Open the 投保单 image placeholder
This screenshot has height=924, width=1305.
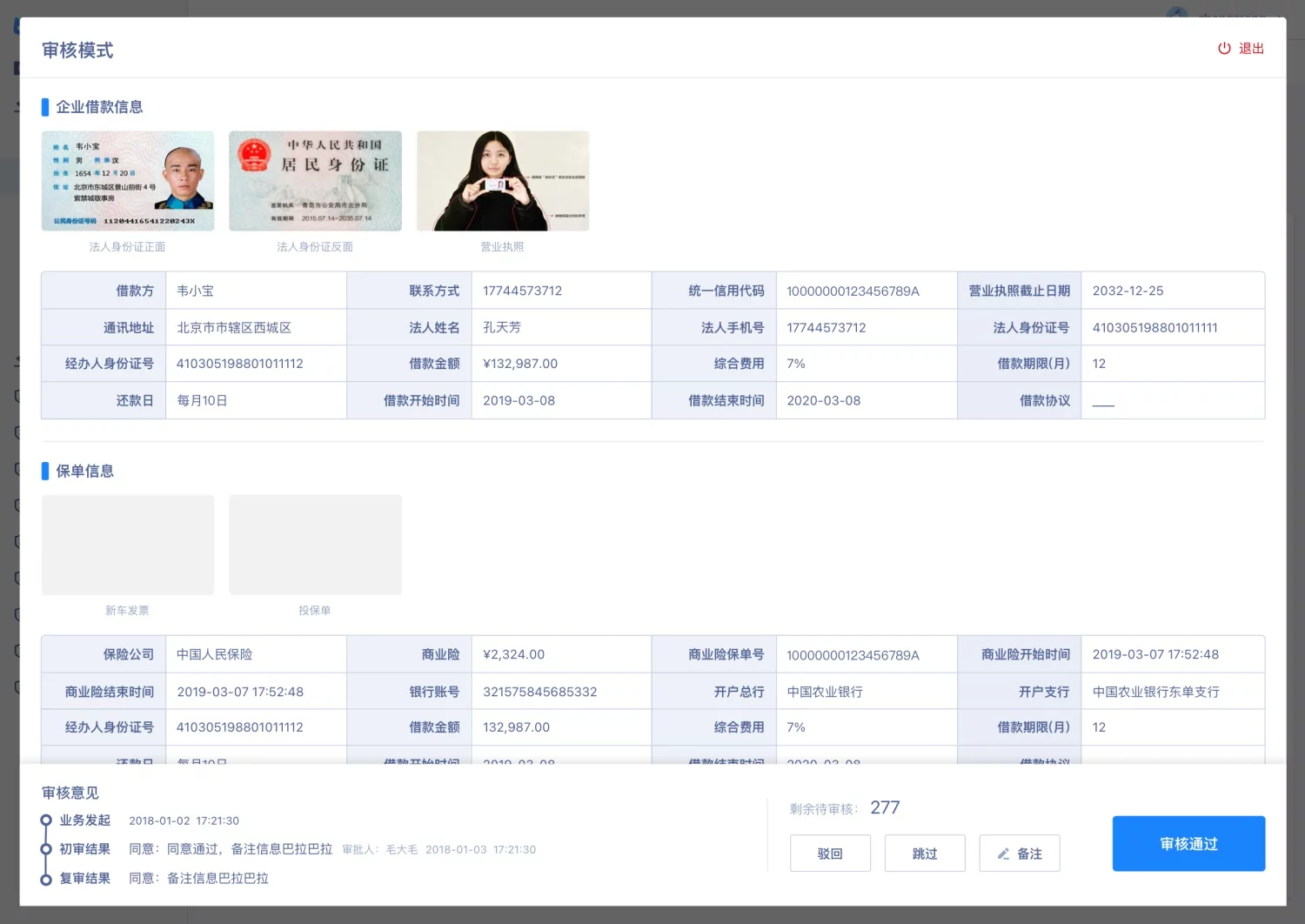315,545
